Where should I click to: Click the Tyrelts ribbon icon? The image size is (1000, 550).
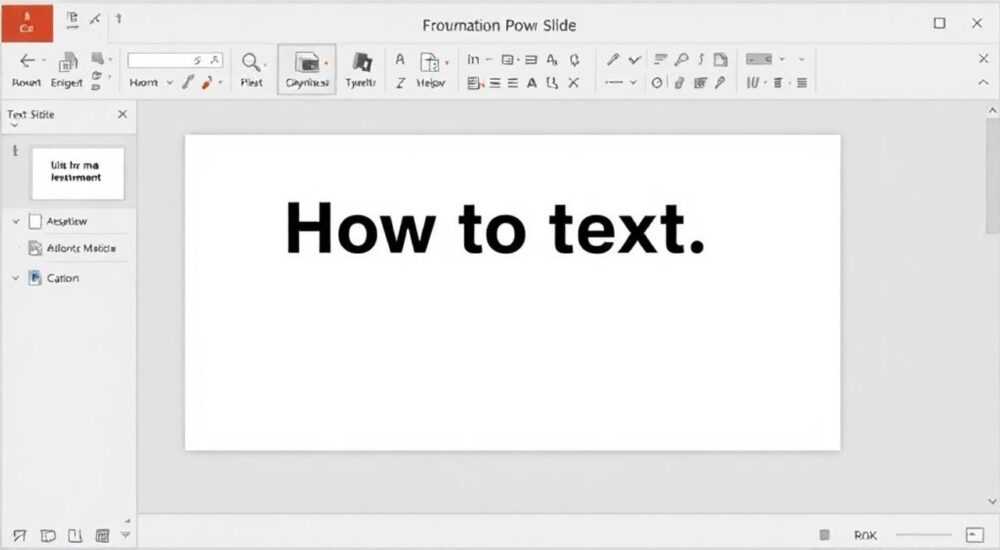pos(362,62)
